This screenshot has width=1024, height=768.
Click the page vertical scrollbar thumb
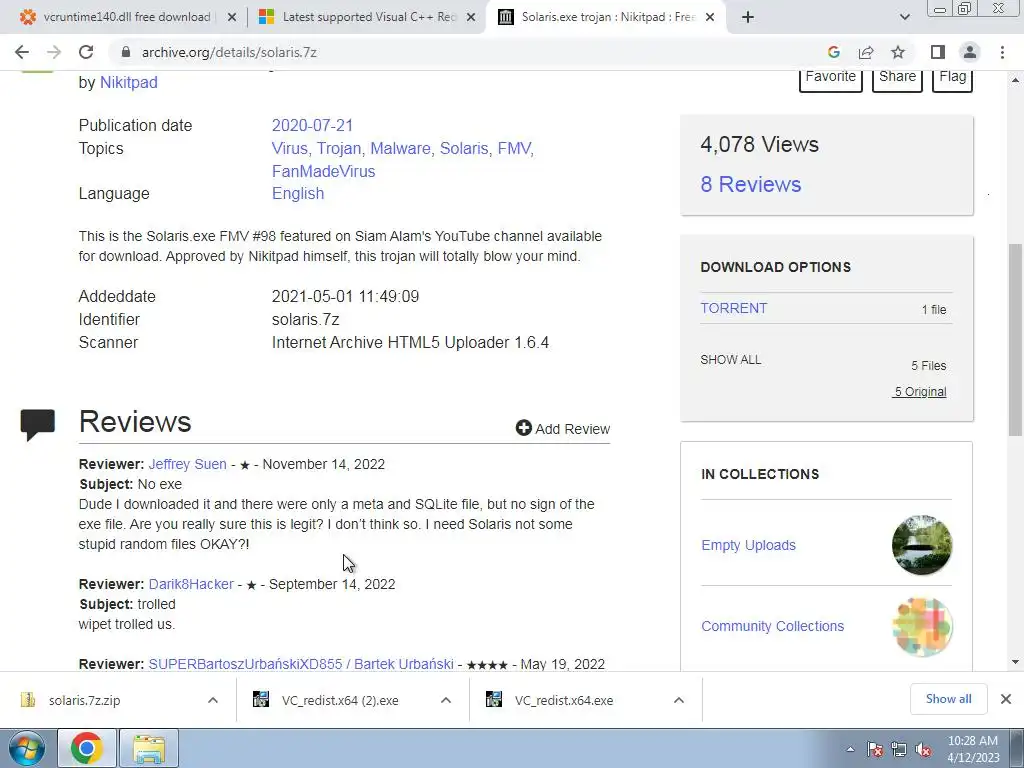[1015, 340]
